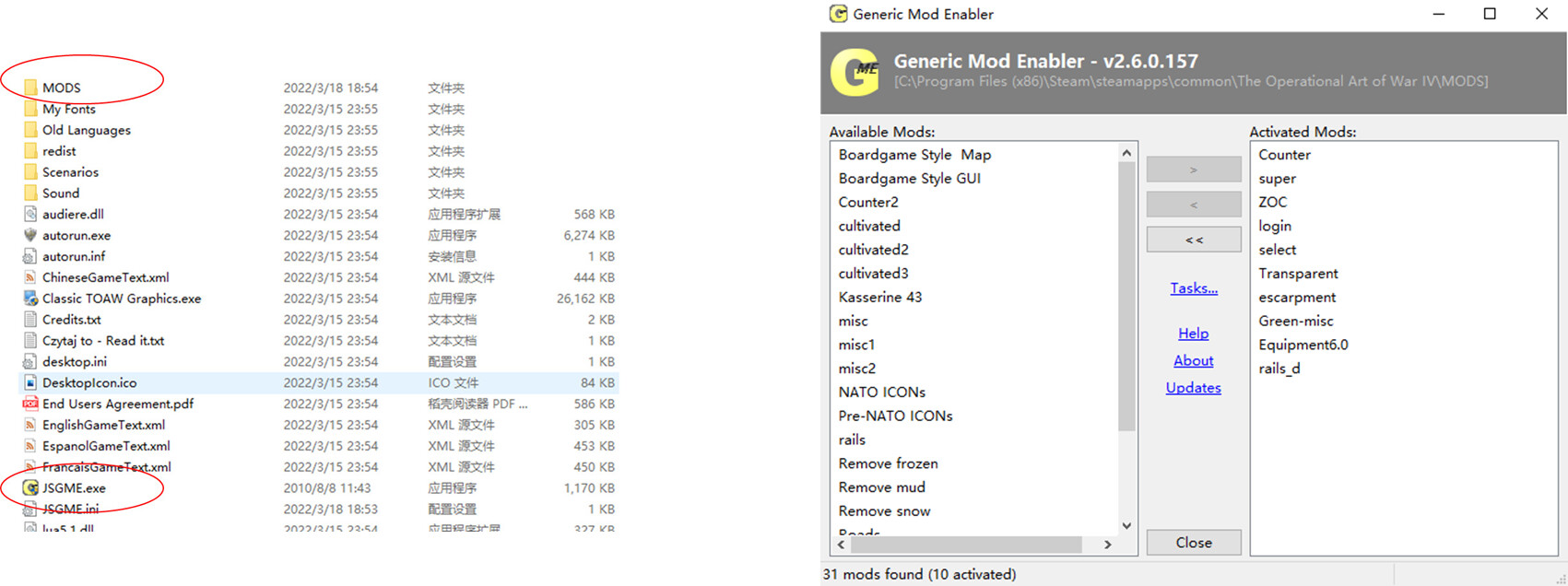Click the audiere.dll file icon

tap(30, 214)
